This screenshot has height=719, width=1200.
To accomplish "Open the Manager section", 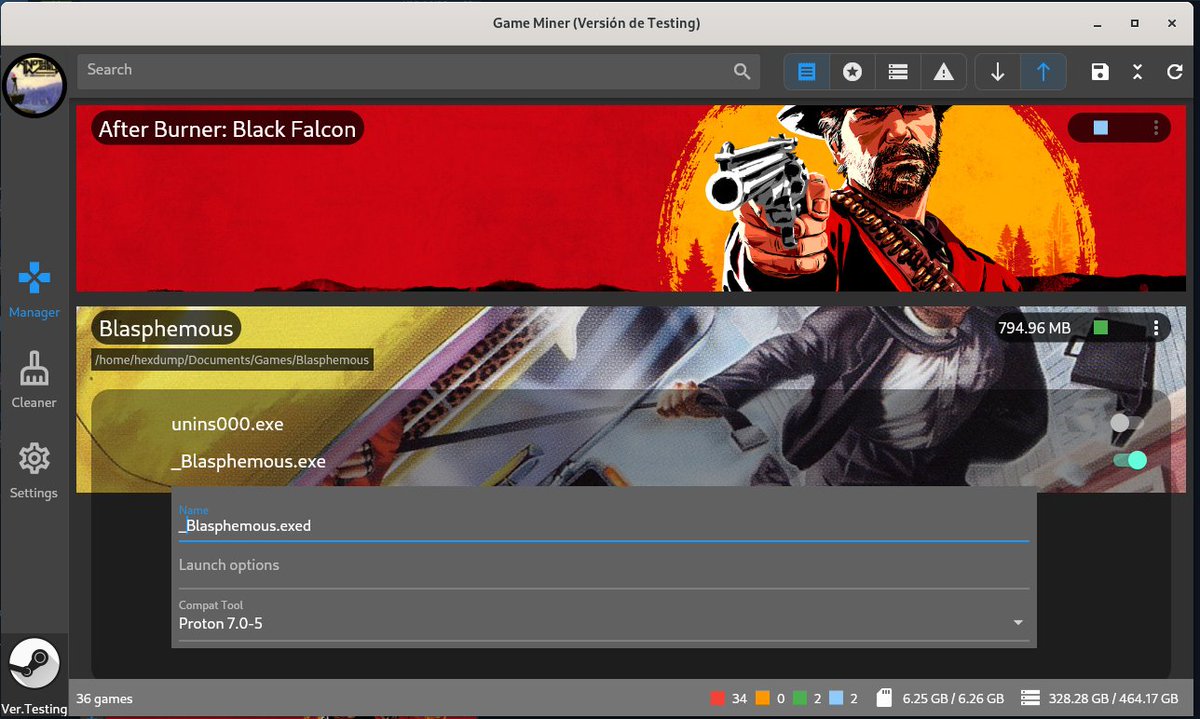I will [34, 290].
